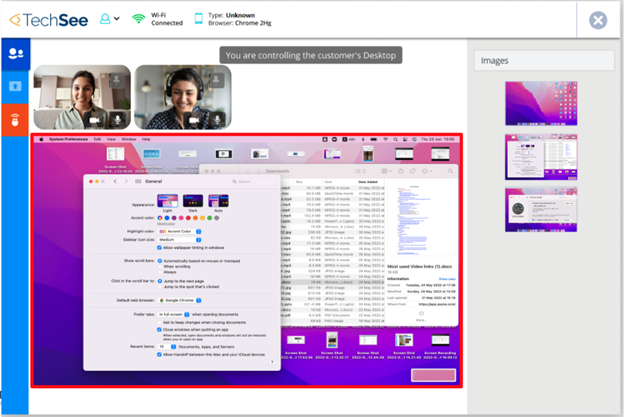Viewport: 624px width, 417px height.
Task: Select the orange remote control mouse icon
Action: [x=15, y=120]
